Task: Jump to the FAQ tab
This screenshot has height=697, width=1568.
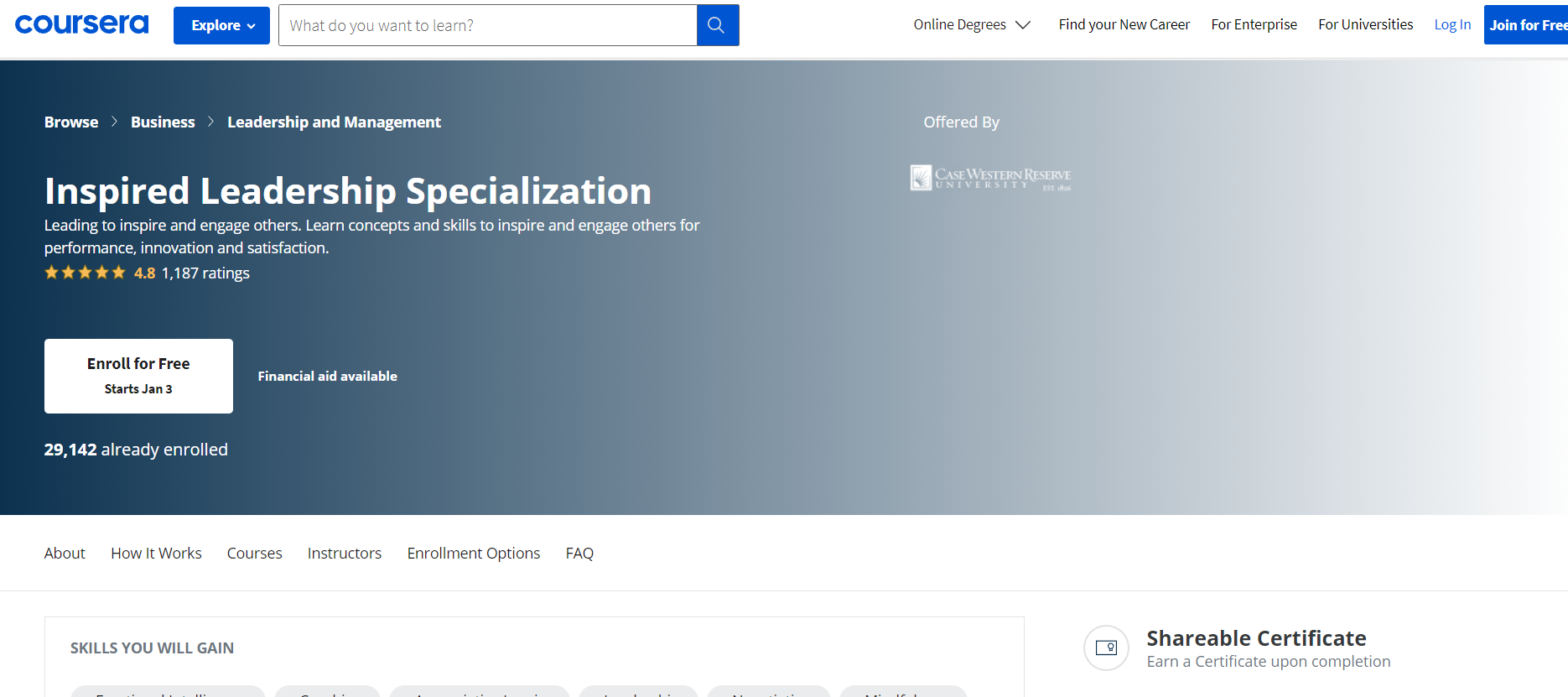Action: 579,553
